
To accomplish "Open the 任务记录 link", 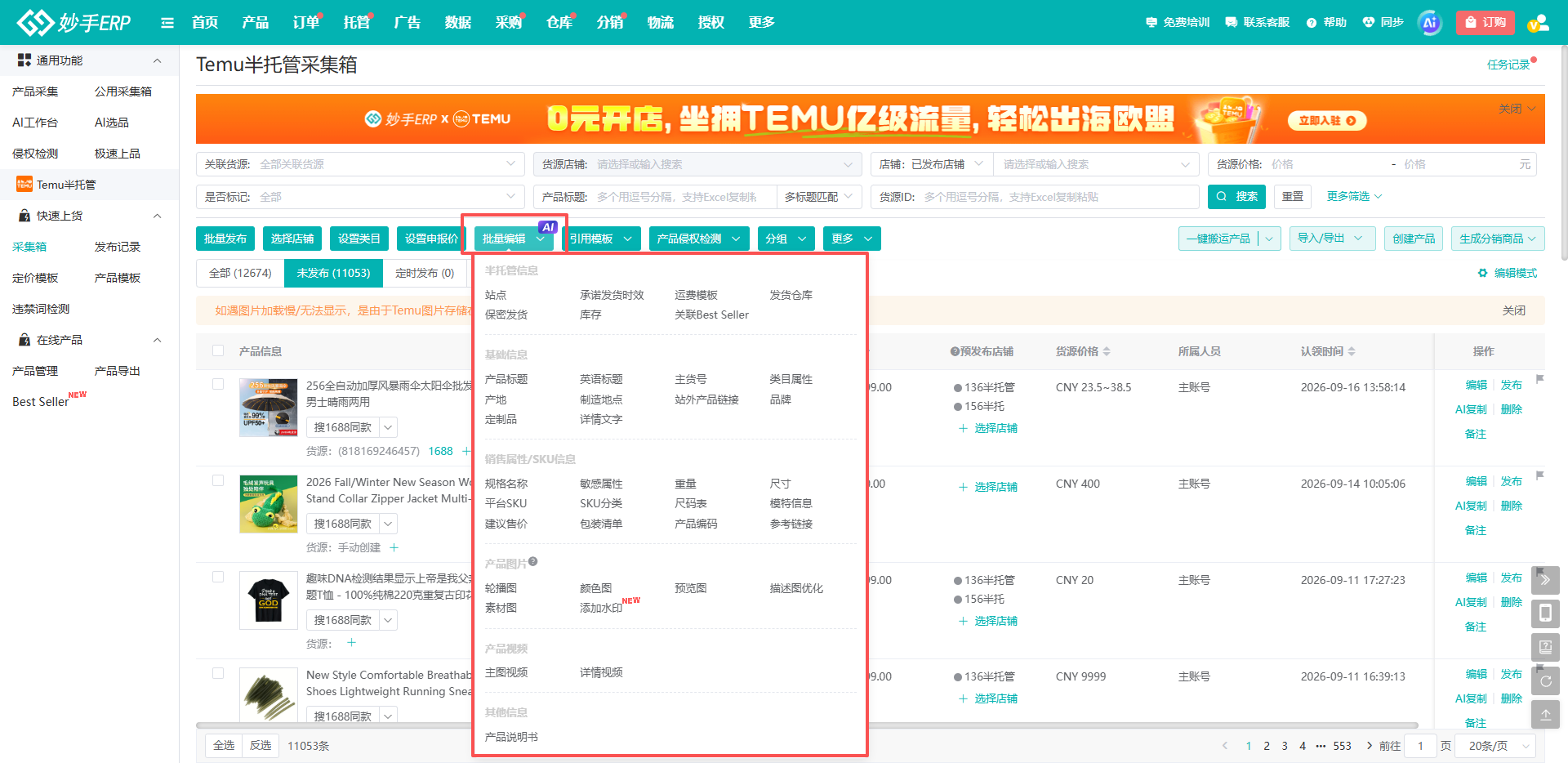I will 1508,65.
